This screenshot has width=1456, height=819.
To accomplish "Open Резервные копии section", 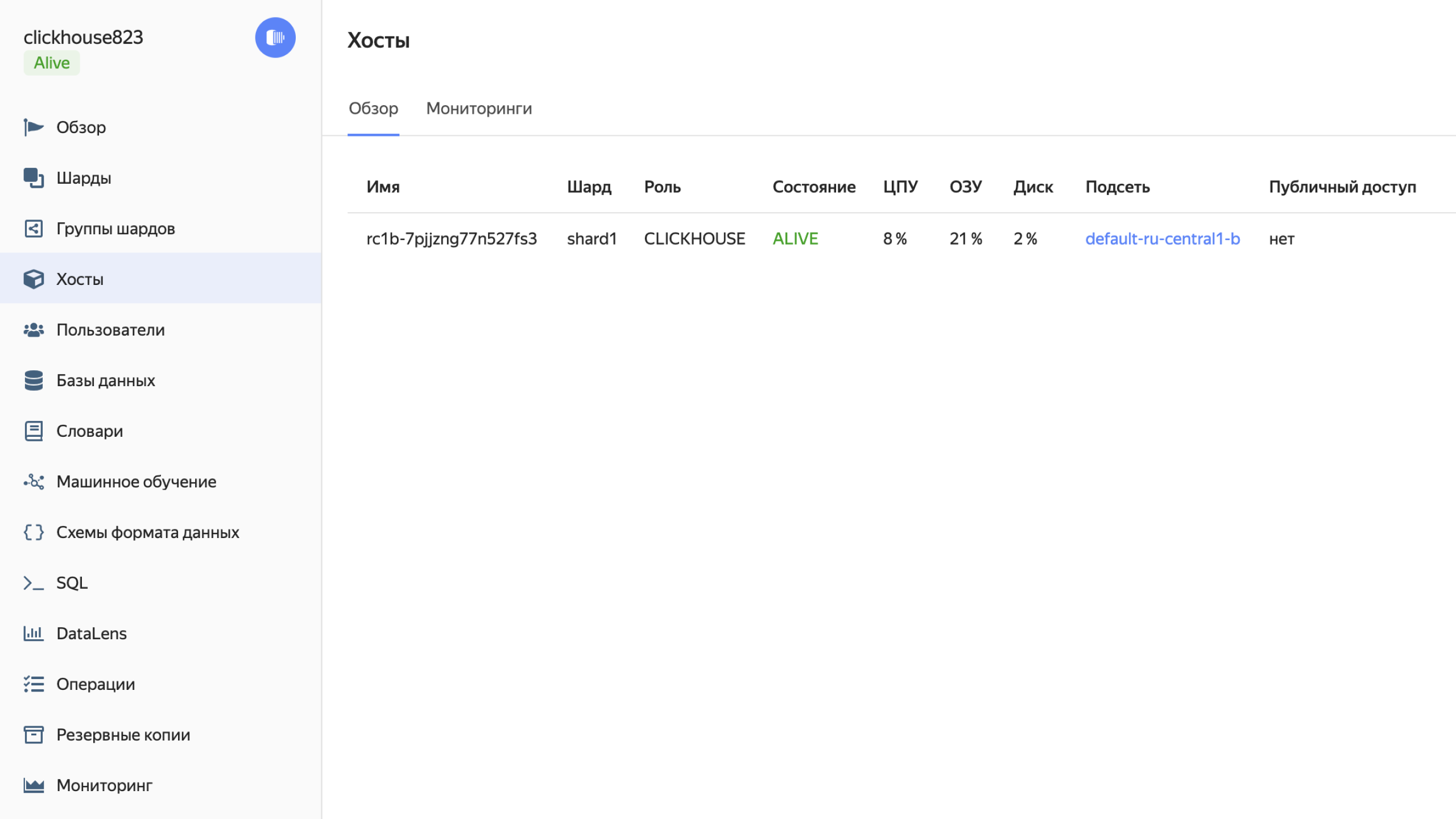I will coord(160,735).
